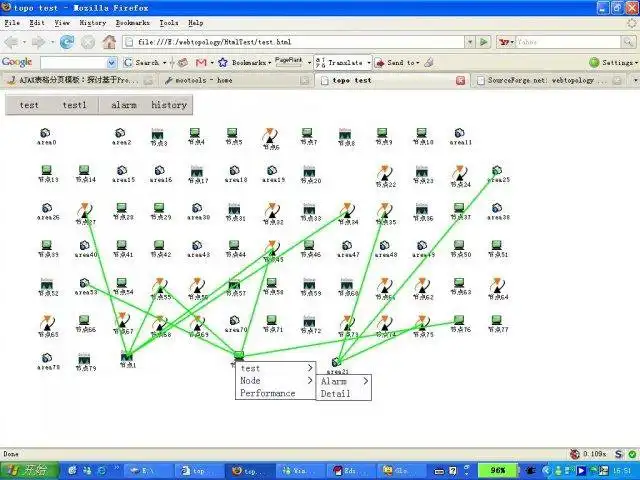Select the area70 node icon
Viewport: 640px width, 480px height.
[x=234, y=320]
